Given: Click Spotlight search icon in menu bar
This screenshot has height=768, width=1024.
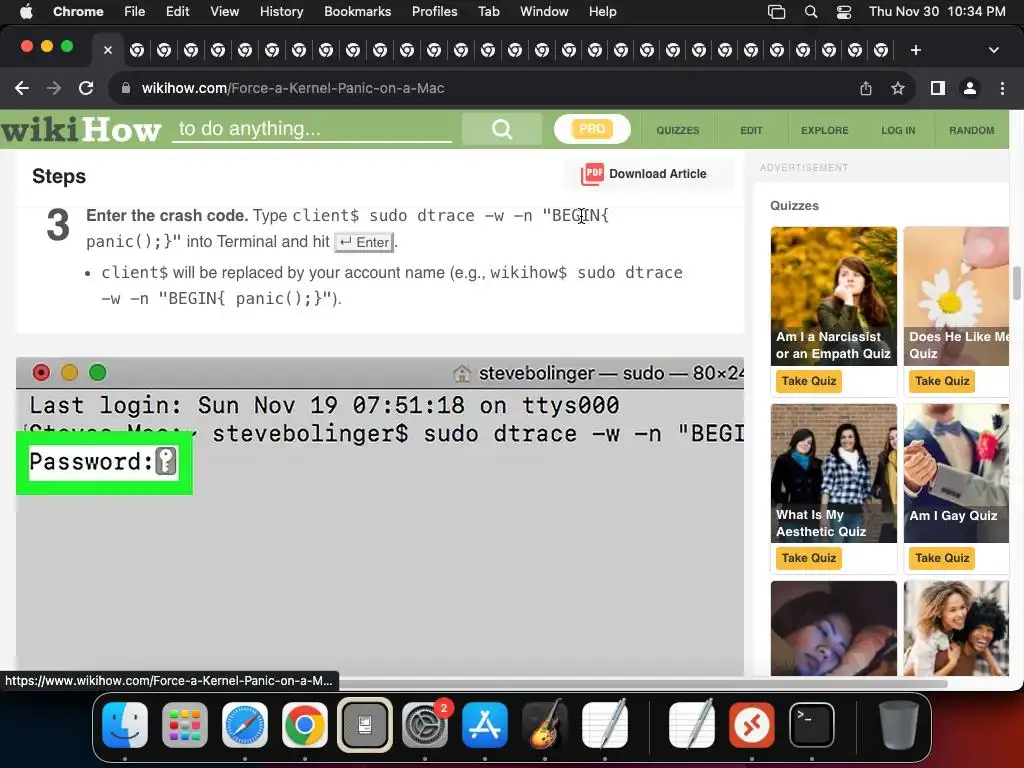Looking at the screenshot, I should tap(810, 12).
